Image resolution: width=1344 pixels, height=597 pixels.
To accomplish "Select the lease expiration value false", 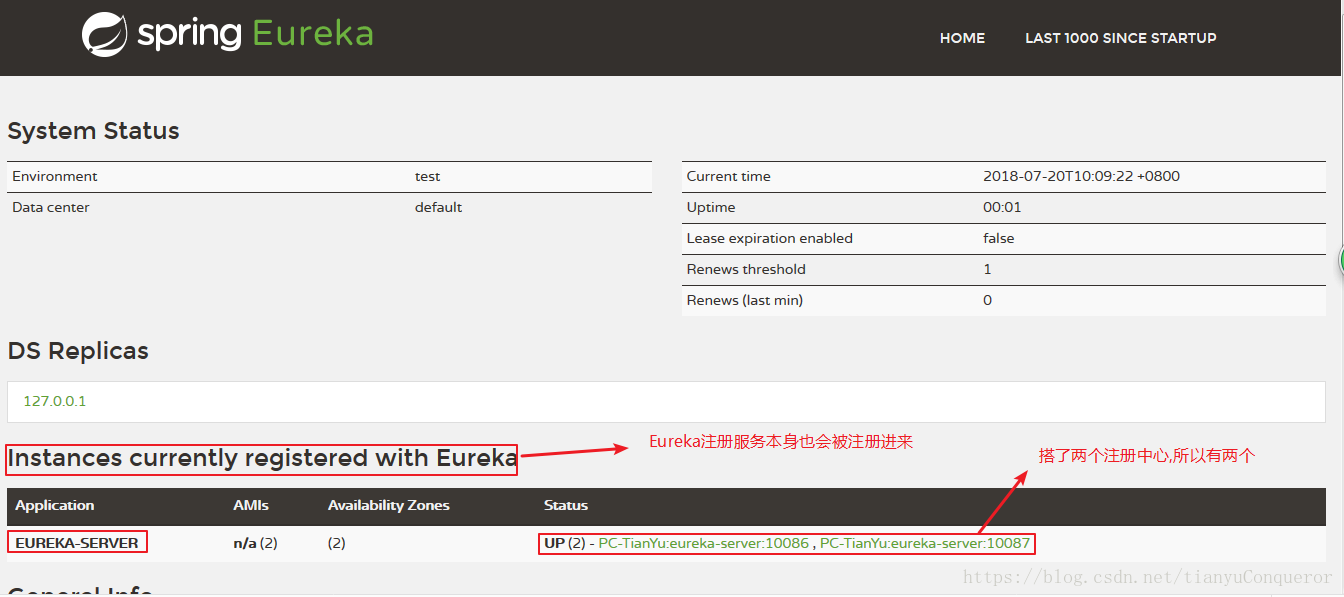I will click(999, 239).
